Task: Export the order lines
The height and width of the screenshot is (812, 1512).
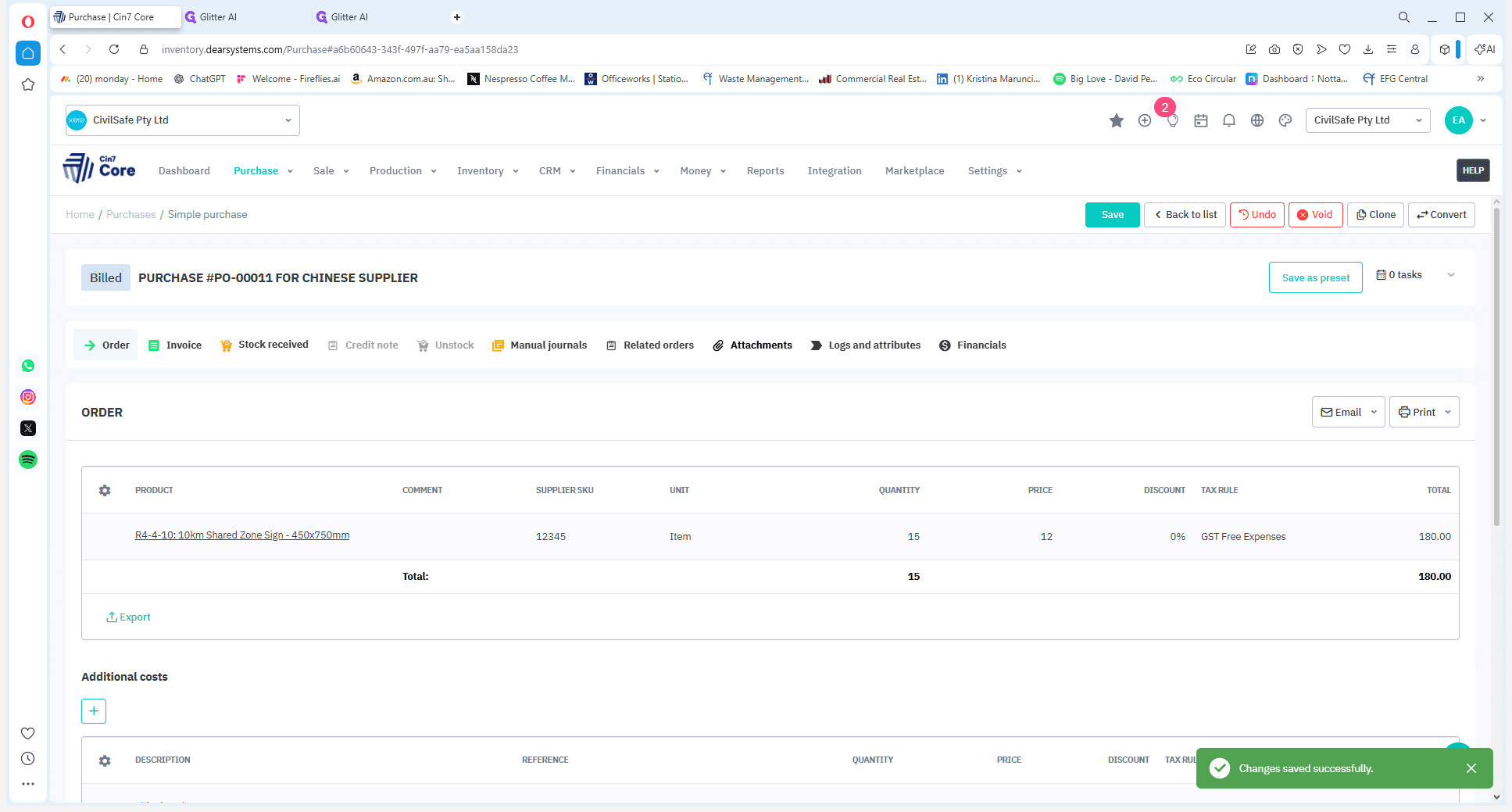Action: (x=128, y=617)
